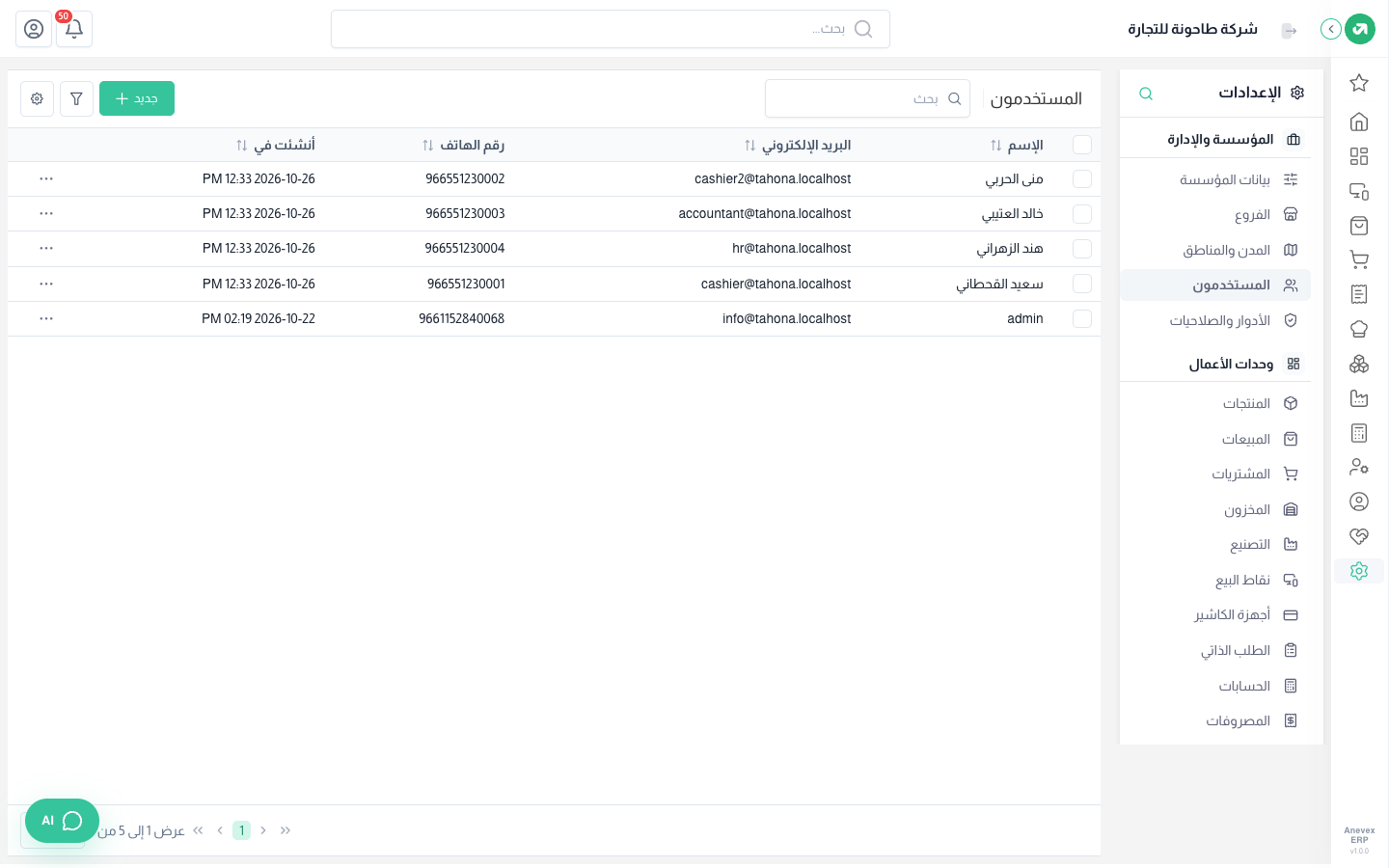Open المصروفات settings item

(1215, 720)
